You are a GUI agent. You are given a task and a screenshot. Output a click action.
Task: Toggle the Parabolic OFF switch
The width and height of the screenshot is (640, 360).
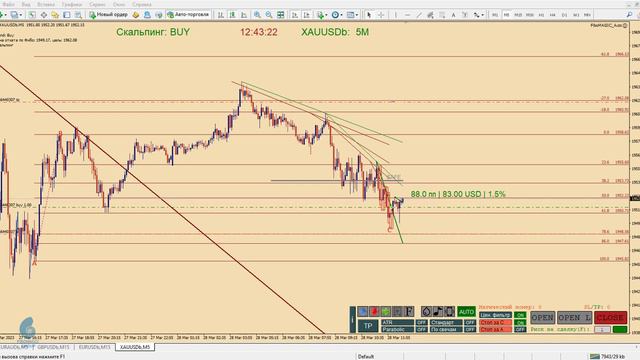[x=422, y=329]
